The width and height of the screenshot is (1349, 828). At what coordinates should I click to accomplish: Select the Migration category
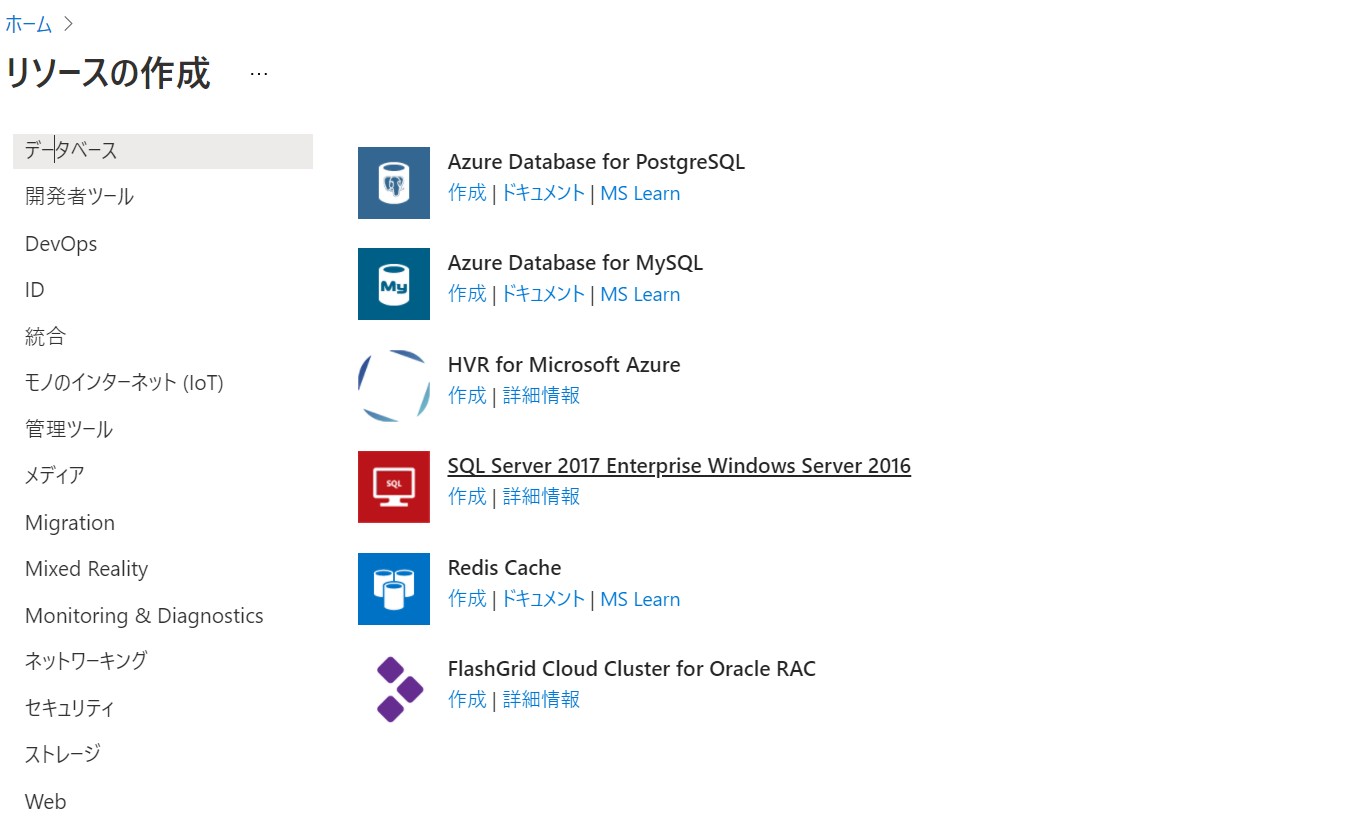point(70,523)
